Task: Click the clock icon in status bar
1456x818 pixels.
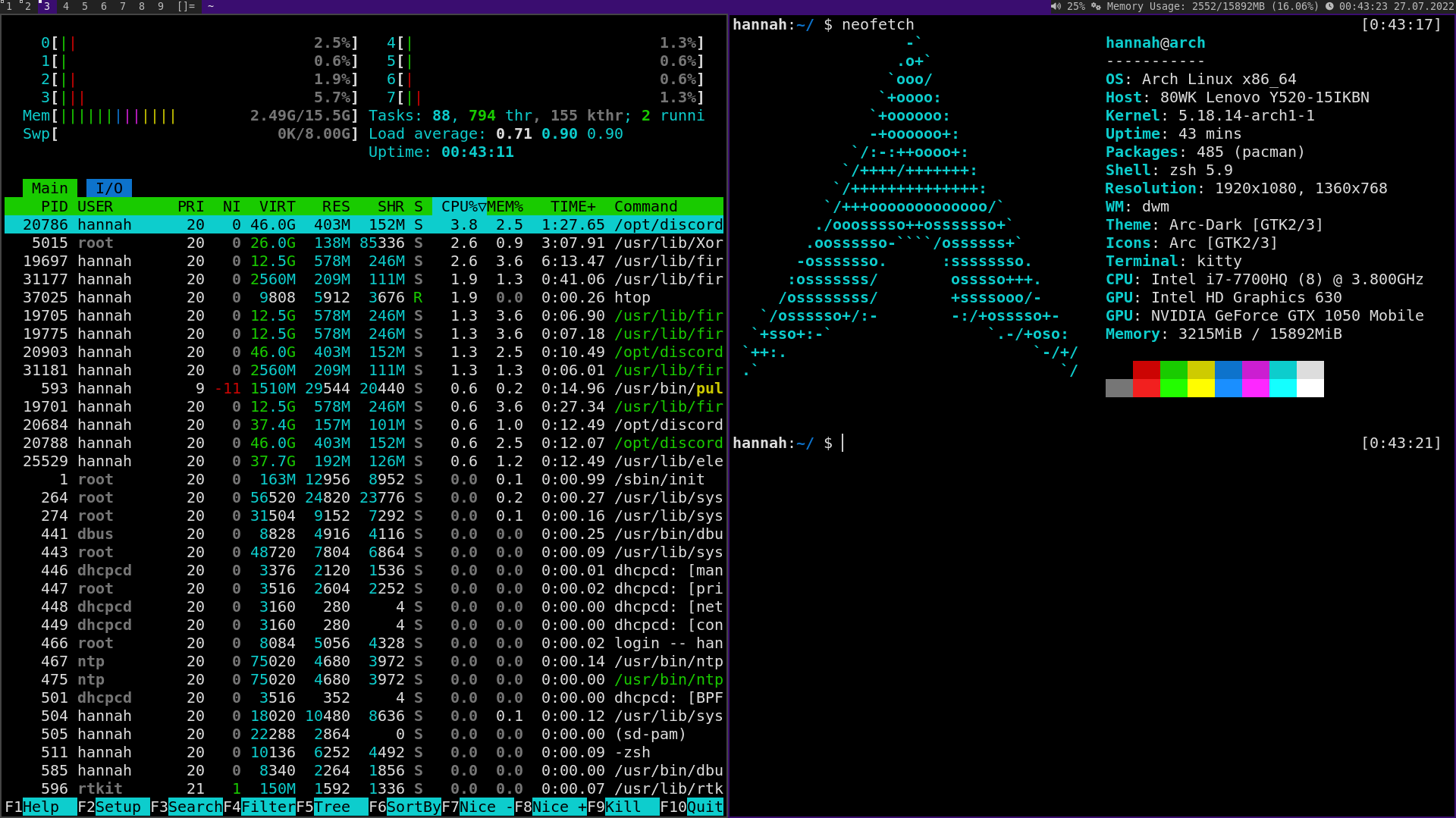Action: point(1329,6)
